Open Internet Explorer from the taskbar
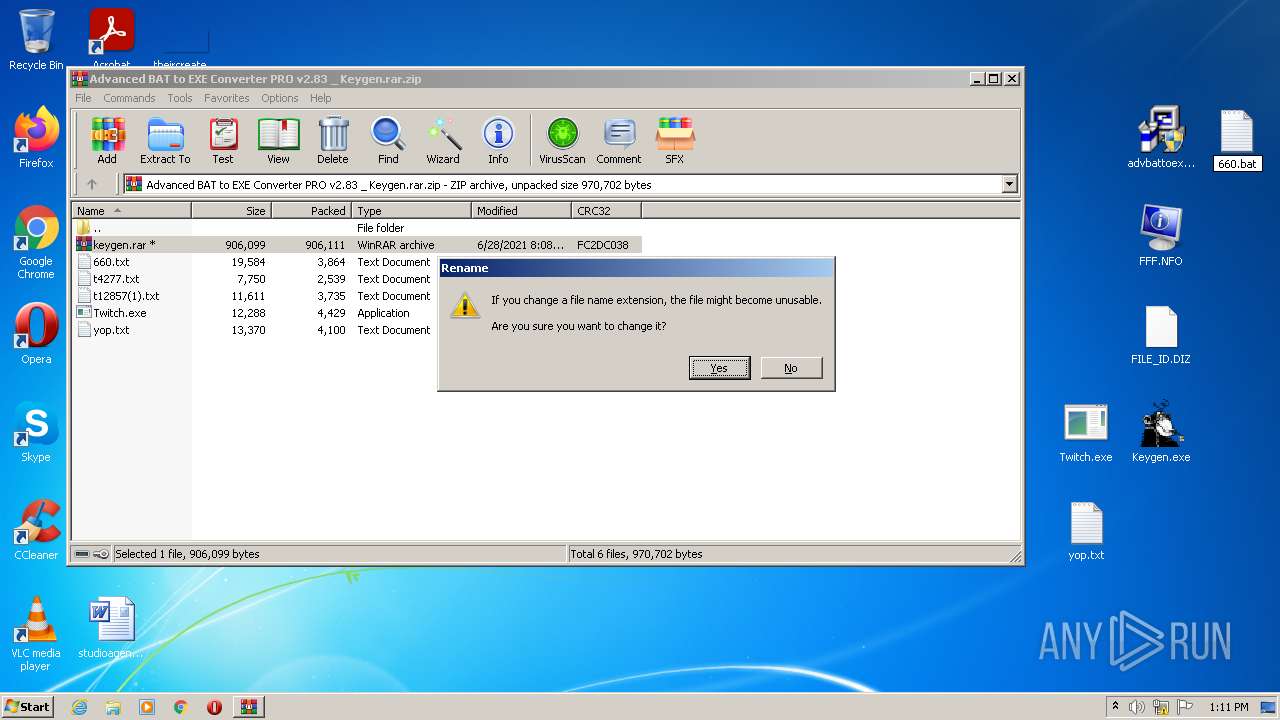The image size is (1280, 720). point(79,707)
